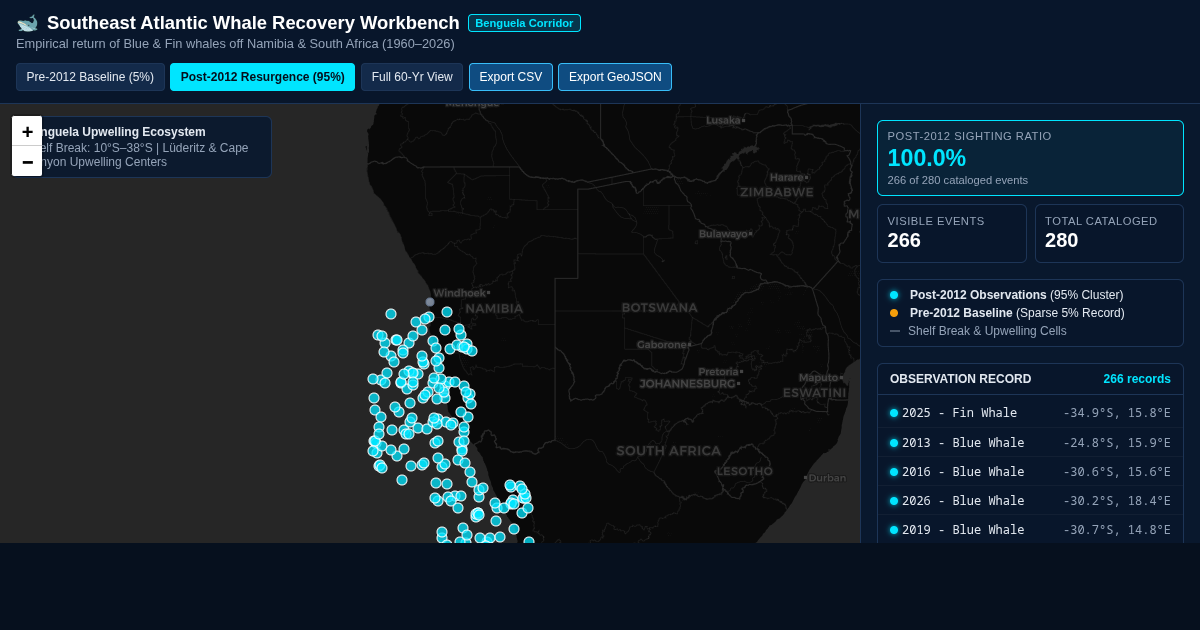Click the Windhoek city label on map
Viewport: 1200px width, 630px height.
coord(461,293)
